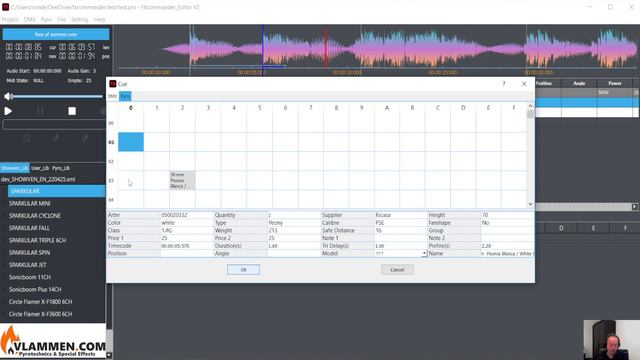Edit the Timecode field 00:00:05:570

(187, 246)
